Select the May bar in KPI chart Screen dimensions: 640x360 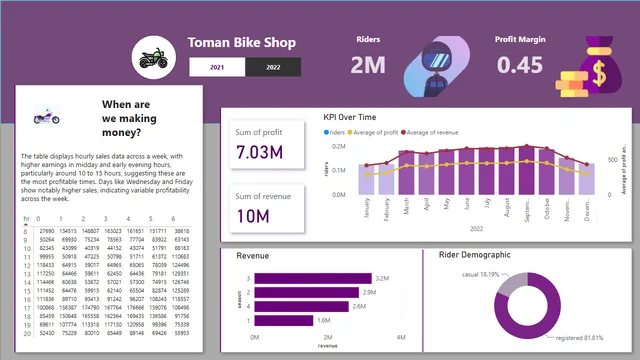click(x=447, y=172)
